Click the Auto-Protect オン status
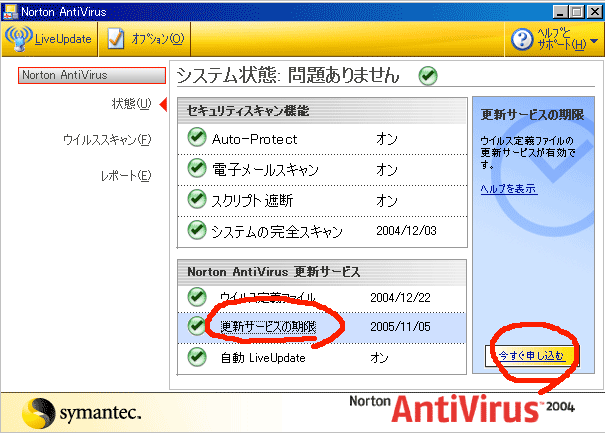The image size is (605, 433). [x=387, y=139]
